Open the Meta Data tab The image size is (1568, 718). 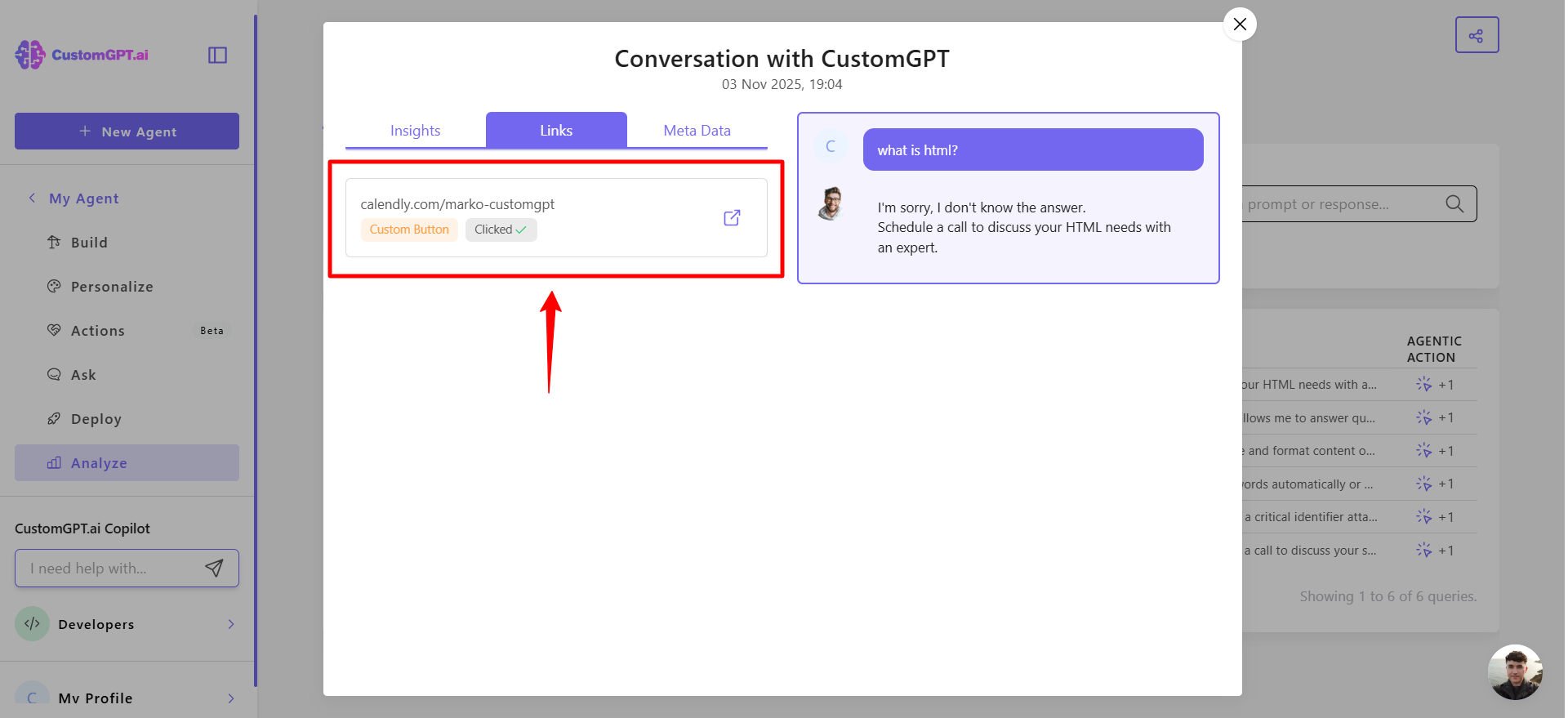[697, 131]
